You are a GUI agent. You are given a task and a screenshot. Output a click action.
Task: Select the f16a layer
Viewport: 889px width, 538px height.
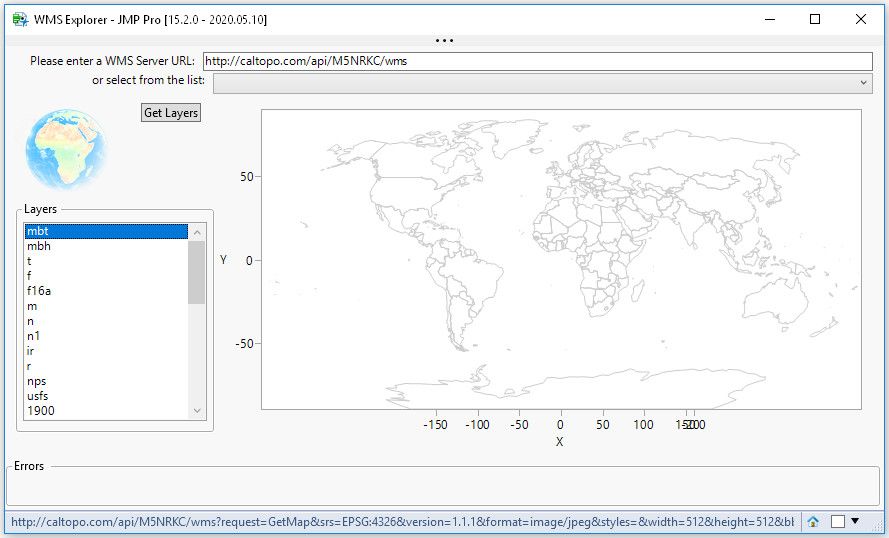click(x=107, y=291)
